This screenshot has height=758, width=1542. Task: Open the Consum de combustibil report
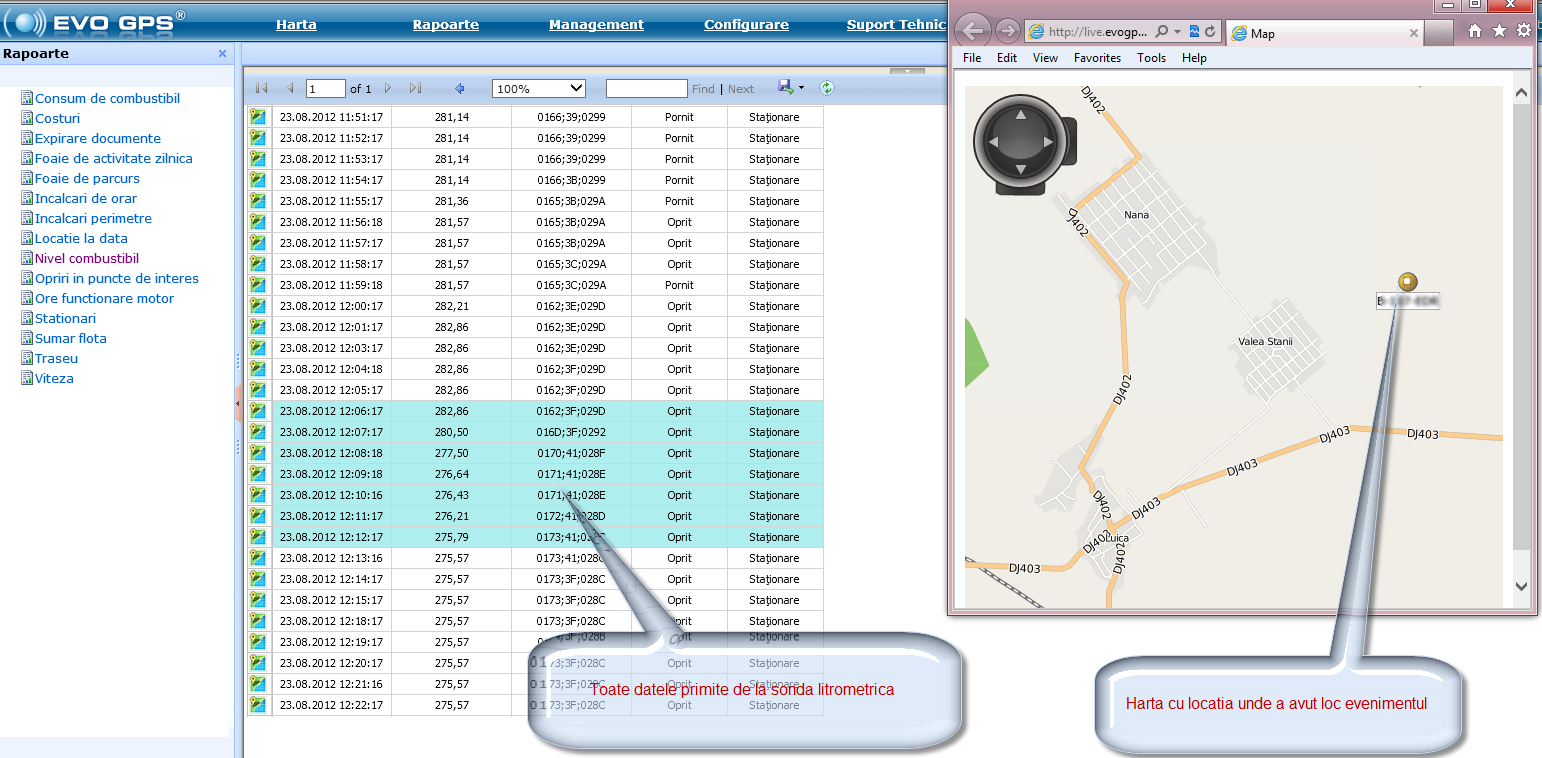pyautogui.click(x=107, y=98)
